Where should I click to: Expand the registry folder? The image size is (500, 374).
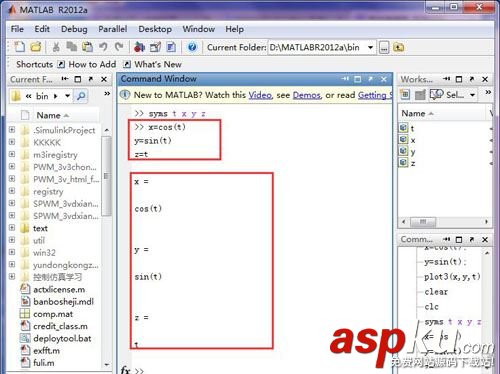pyautogui.click(x=12, y=191)
